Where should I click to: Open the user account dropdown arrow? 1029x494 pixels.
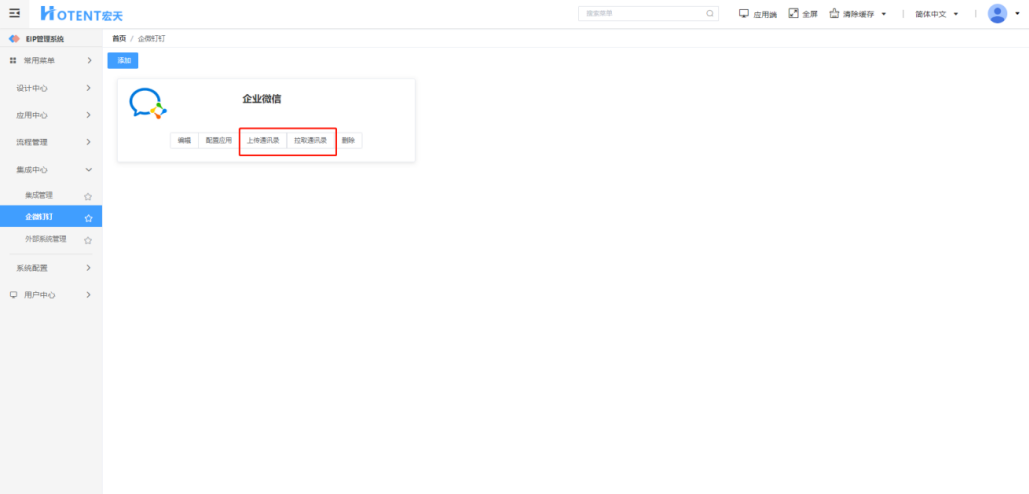[1017, 14]
